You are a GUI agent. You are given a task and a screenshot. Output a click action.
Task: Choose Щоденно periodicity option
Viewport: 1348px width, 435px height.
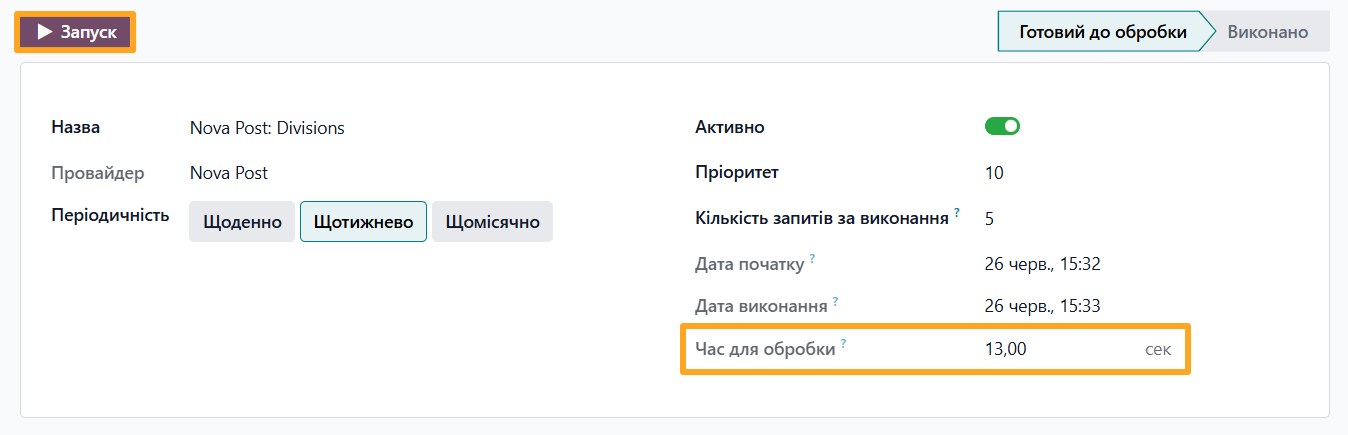pyautogui.click(x=243, y=222)
